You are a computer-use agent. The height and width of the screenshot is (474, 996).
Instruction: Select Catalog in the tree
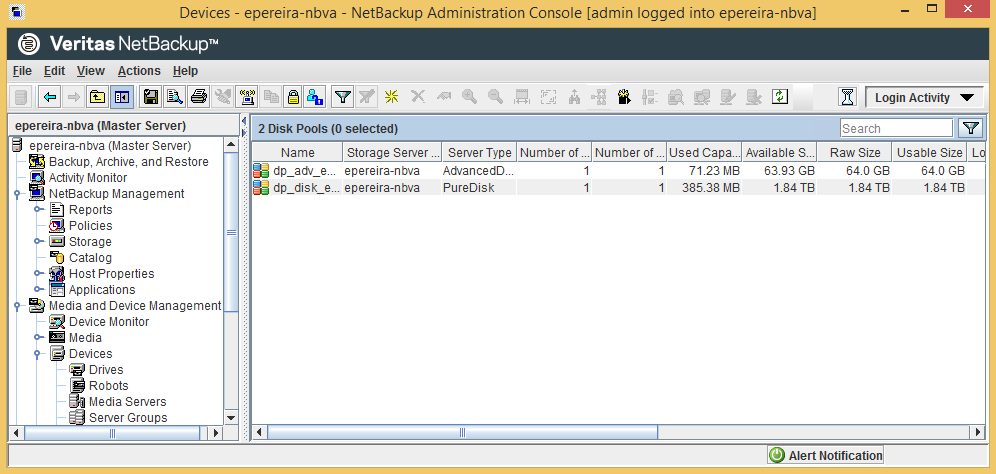pyautogui.click(x=90, y=257)
